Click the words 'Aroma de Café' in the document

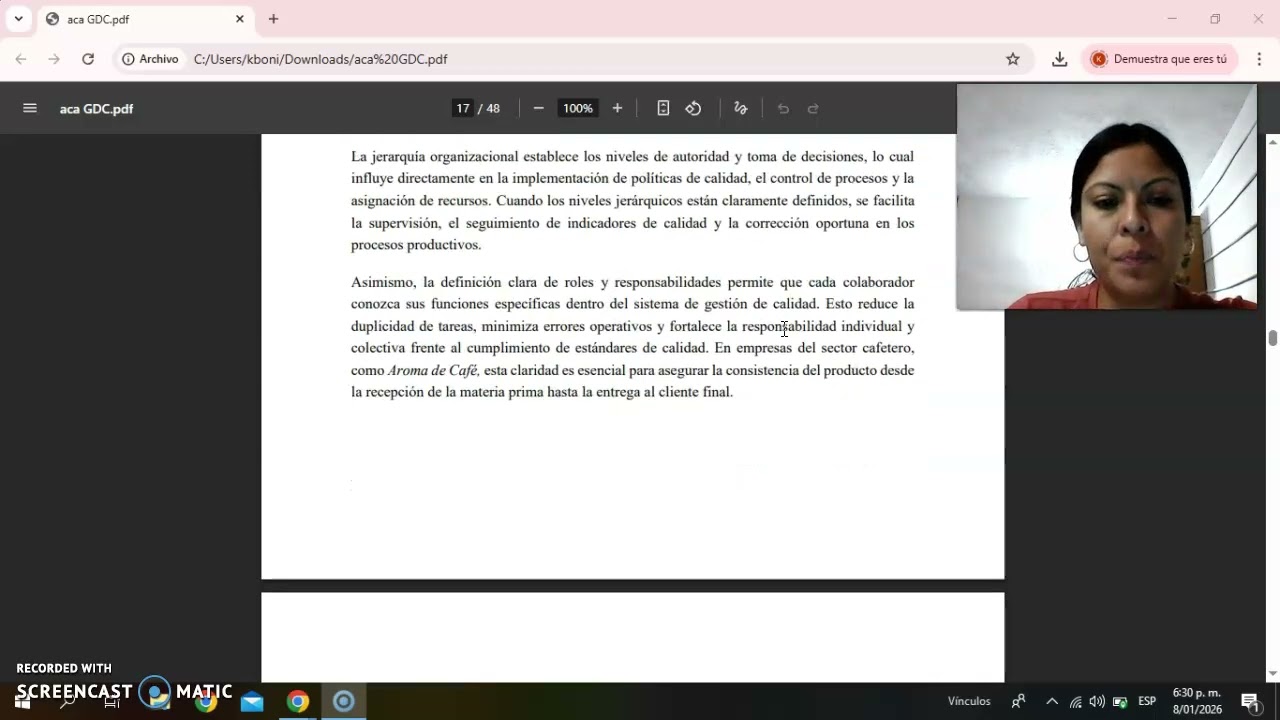pos(433,370)
